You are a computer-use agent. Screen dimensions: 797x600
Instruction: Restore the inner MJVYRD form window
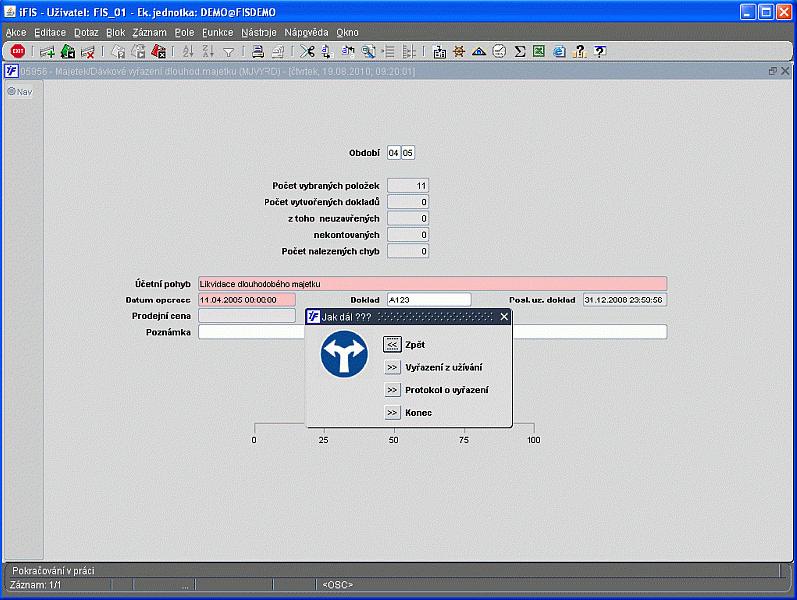coord(773,71)
